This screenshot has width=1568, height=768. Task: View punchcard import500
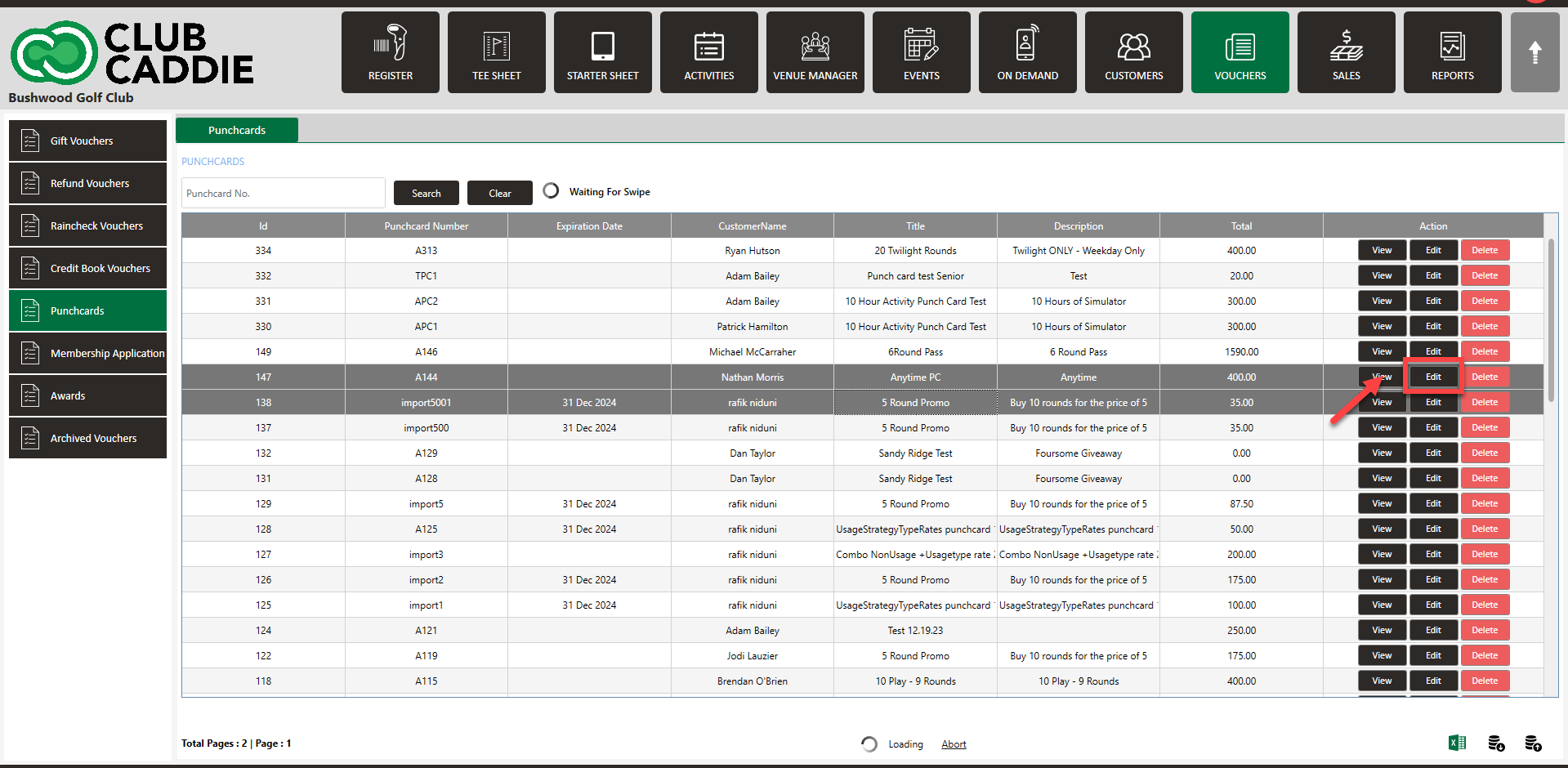tap(1382, 427)
